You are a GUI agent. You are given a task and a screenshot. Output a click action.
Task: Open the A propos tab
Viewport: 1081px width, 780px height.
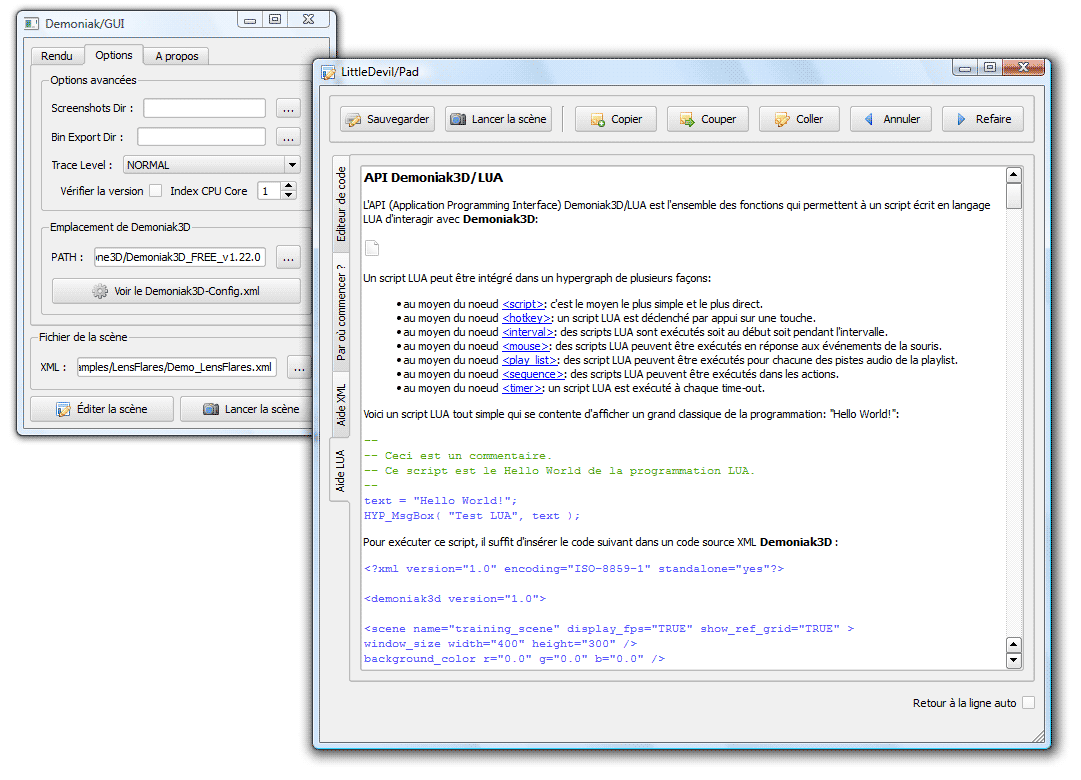tap(176, 56)
